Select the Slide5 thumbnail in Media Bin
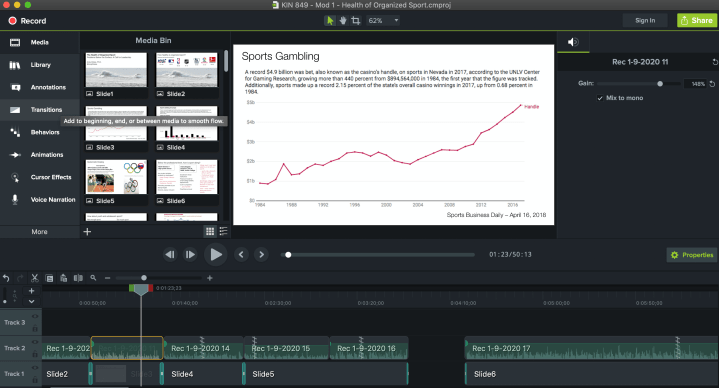Image resolution: width=719 pixels, height=388 pixels. pos(116,177)
